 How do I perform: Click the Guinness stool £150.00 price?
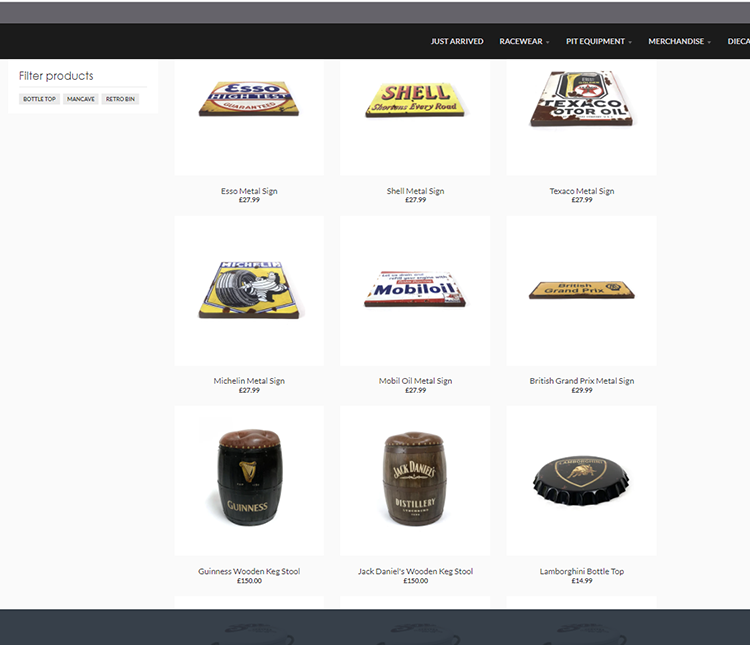coord(249,581)
